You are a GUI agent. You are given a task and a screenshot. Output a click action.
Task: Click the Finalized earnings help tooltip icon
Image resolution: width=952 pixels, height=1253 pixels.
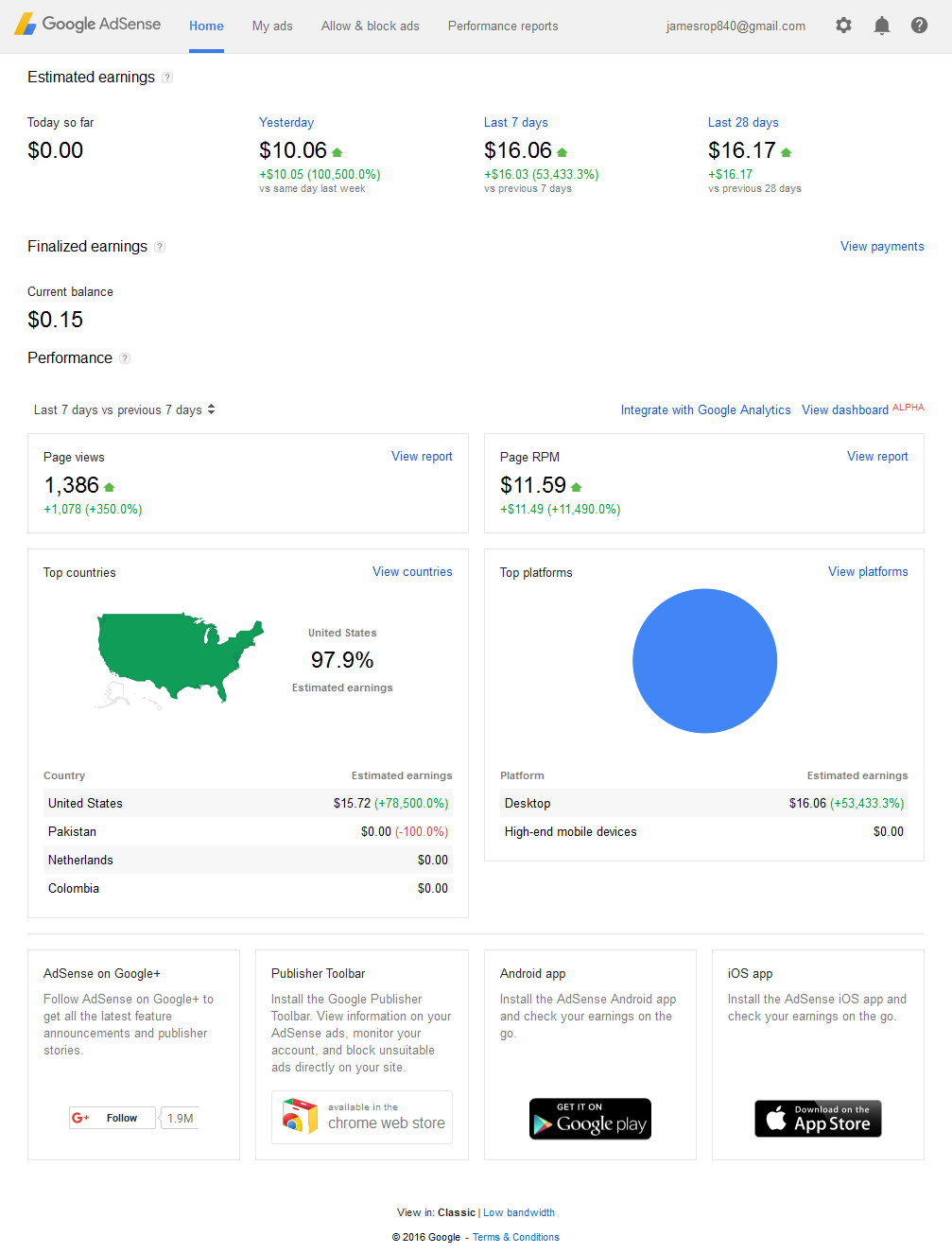(x=160, y=247)
